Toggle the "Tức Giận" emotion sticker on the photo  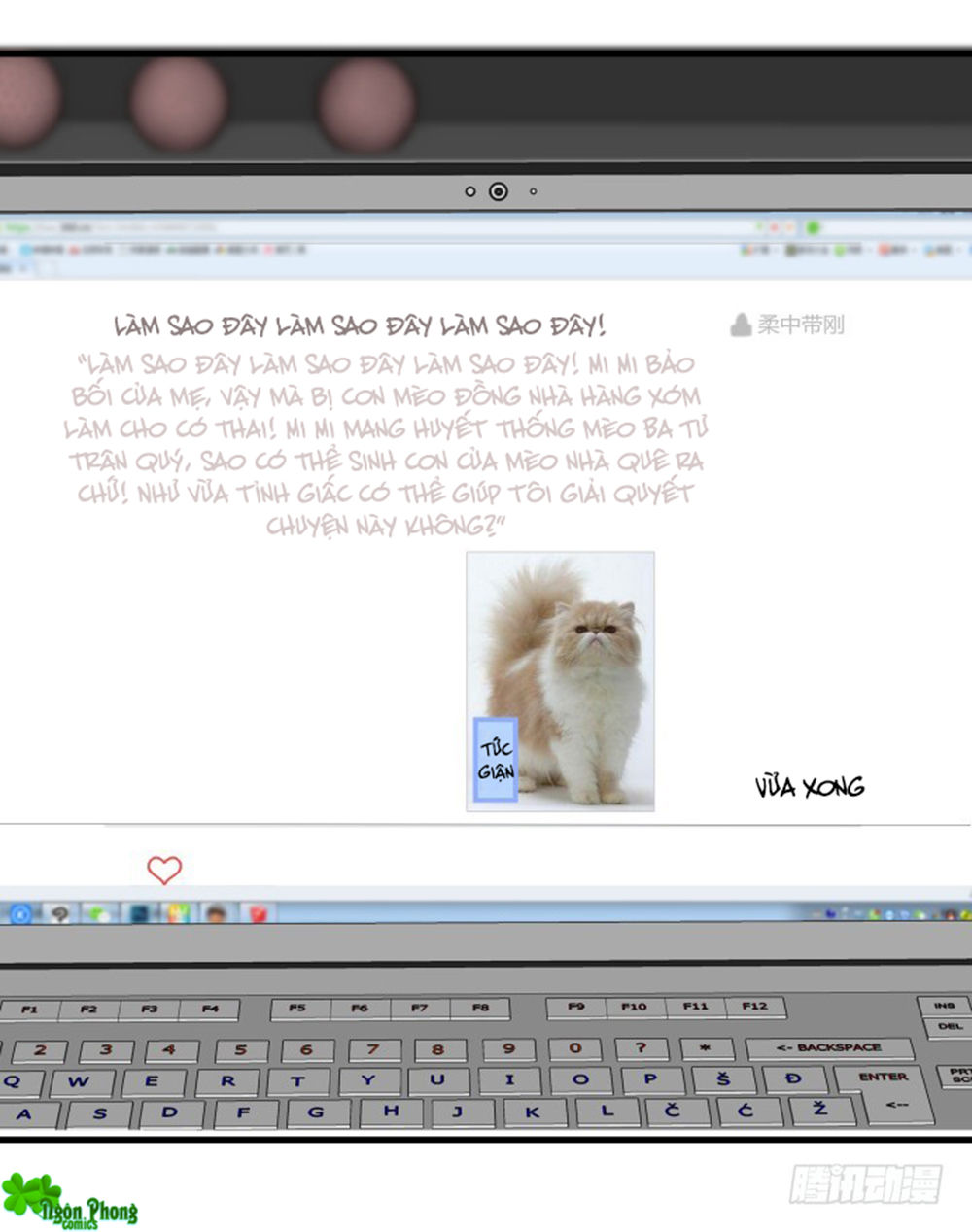tap(497, 759)
